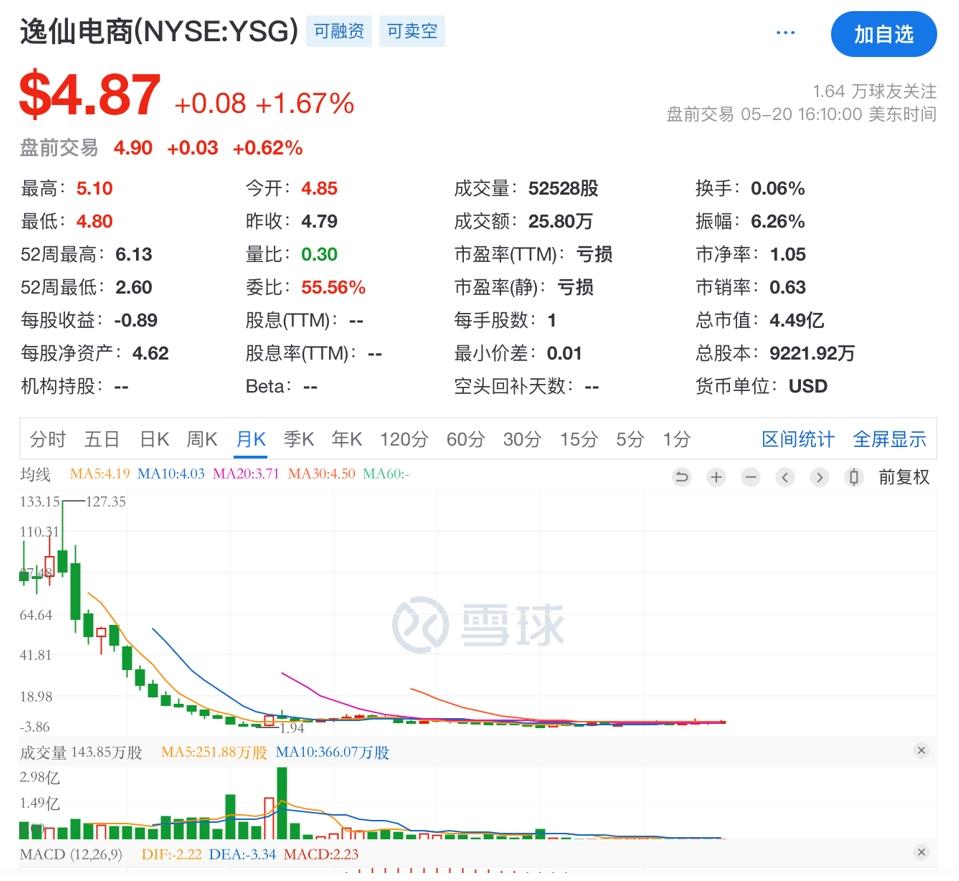Select the 60分 interval tab
Viewport: 959px width, 881px height.
pyautogui.click(x=465, y=439)
